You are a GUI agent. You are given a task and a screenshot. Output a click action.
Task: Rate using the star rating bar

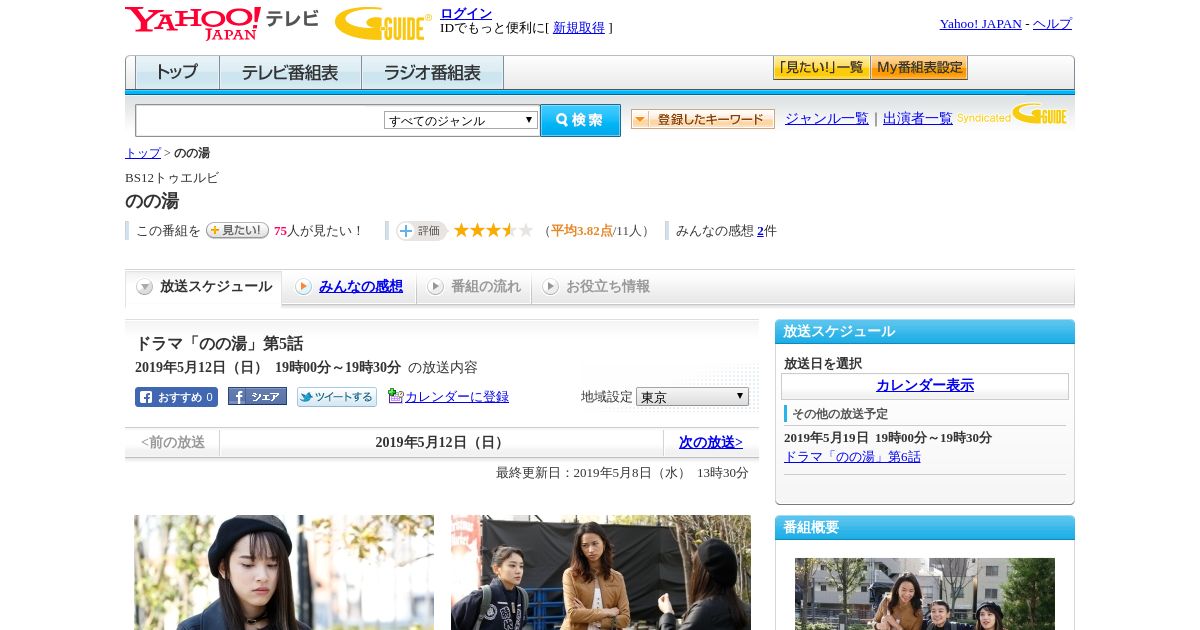[x=493, y=231]
